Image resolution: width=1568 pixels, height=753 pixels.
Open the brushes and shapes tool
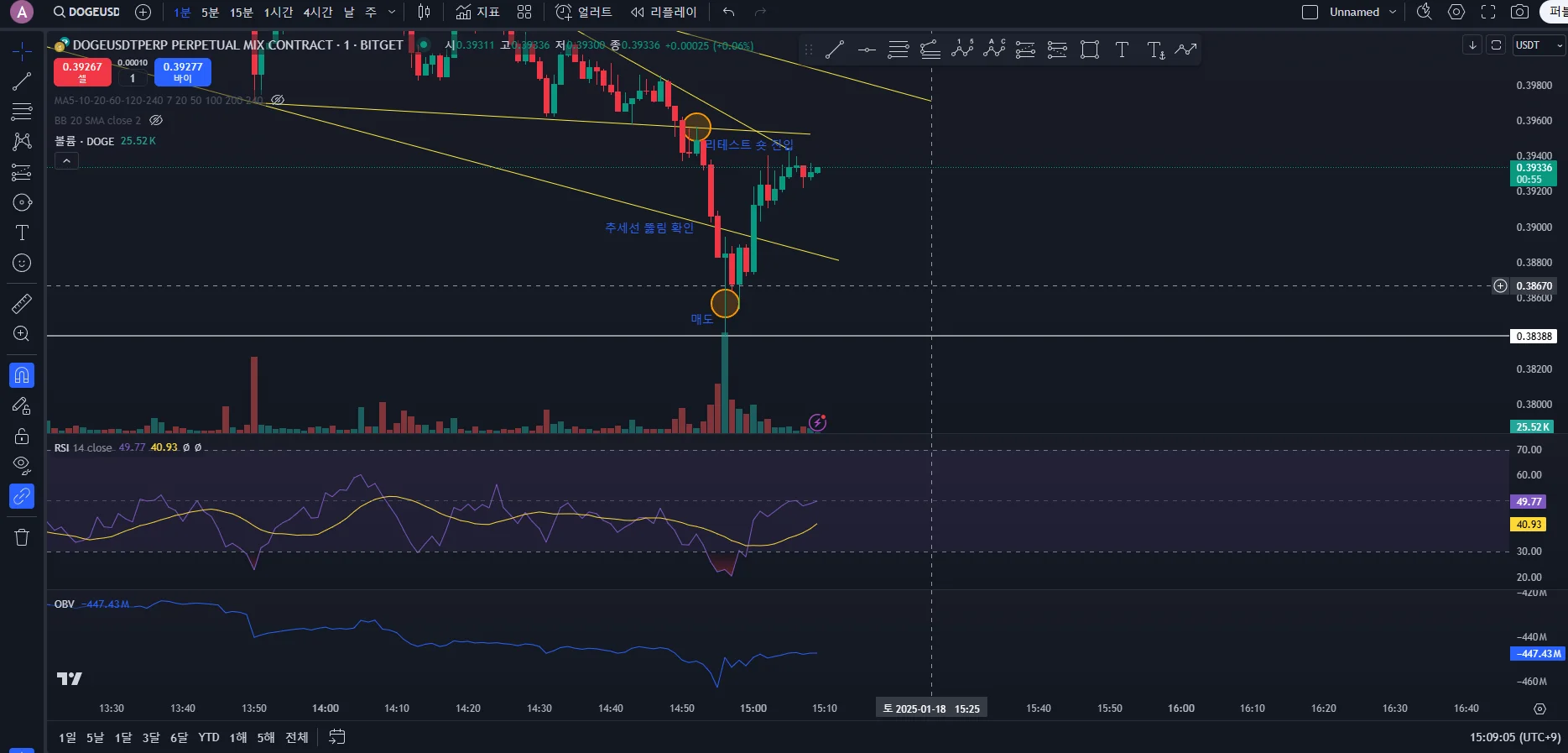[22, 202]
